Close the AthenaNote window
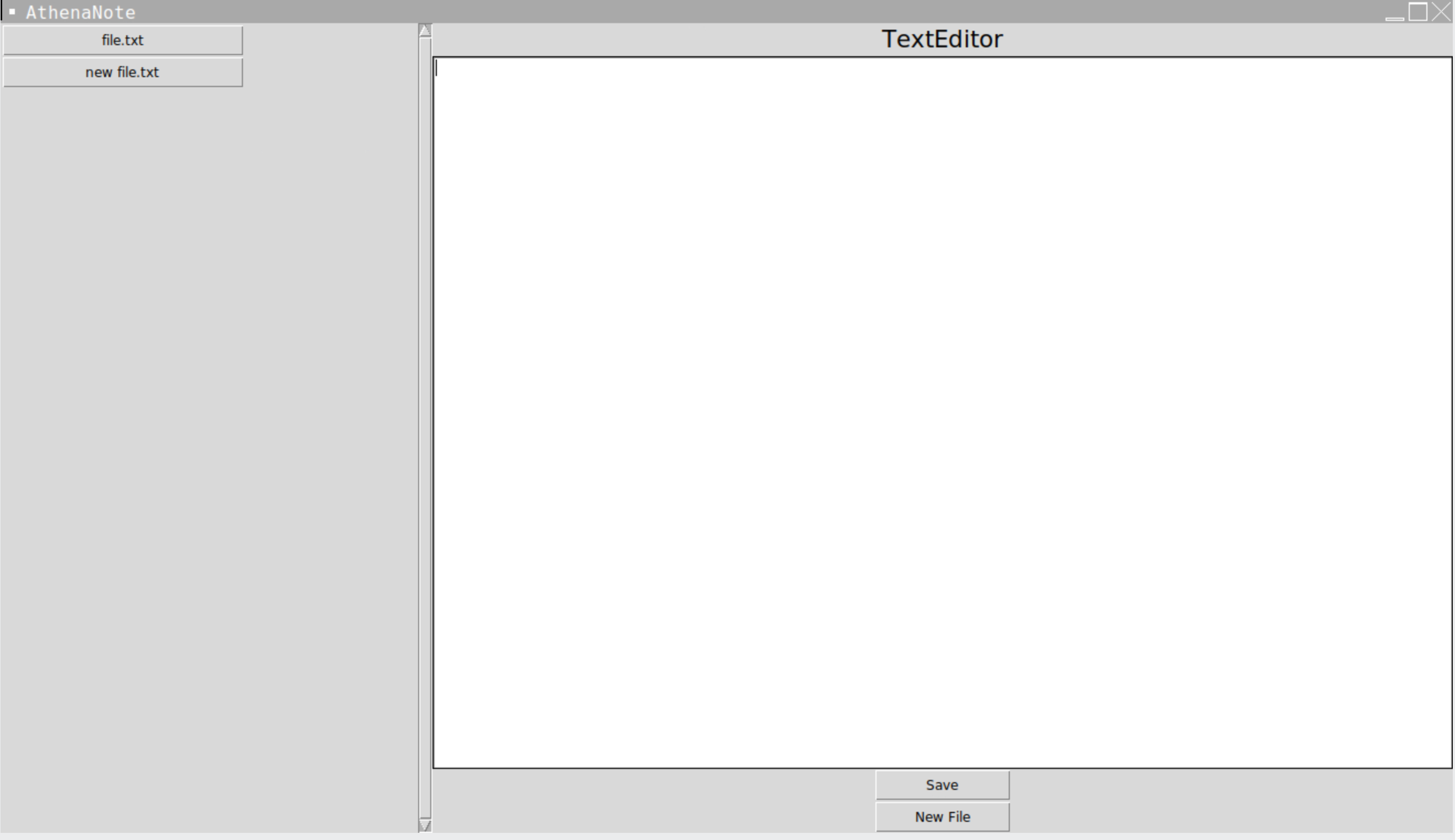The image size is (1455, 840). coord(1441,12)
